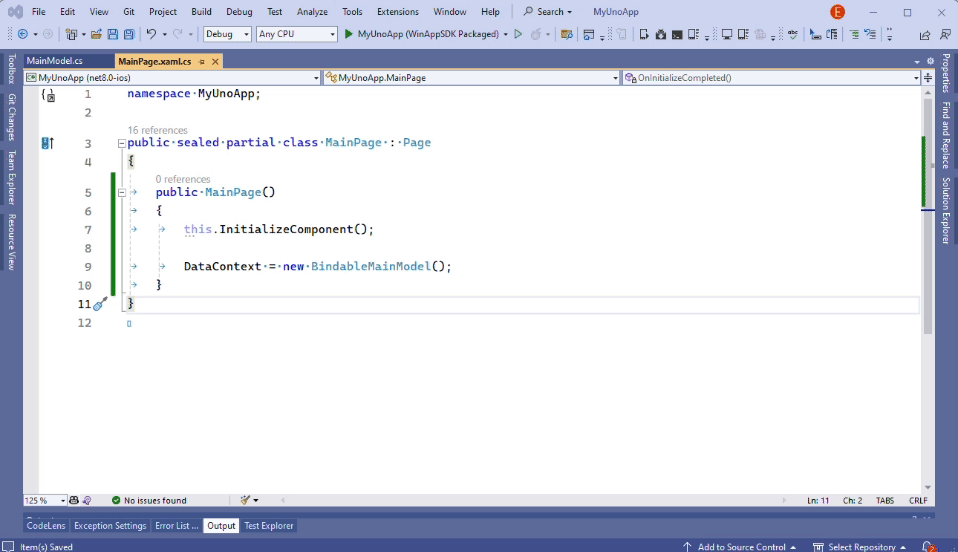This screenshot has height=552, width=958.
Task: Open the Solution Explorer side panel
Action: (x=946, y=210)
